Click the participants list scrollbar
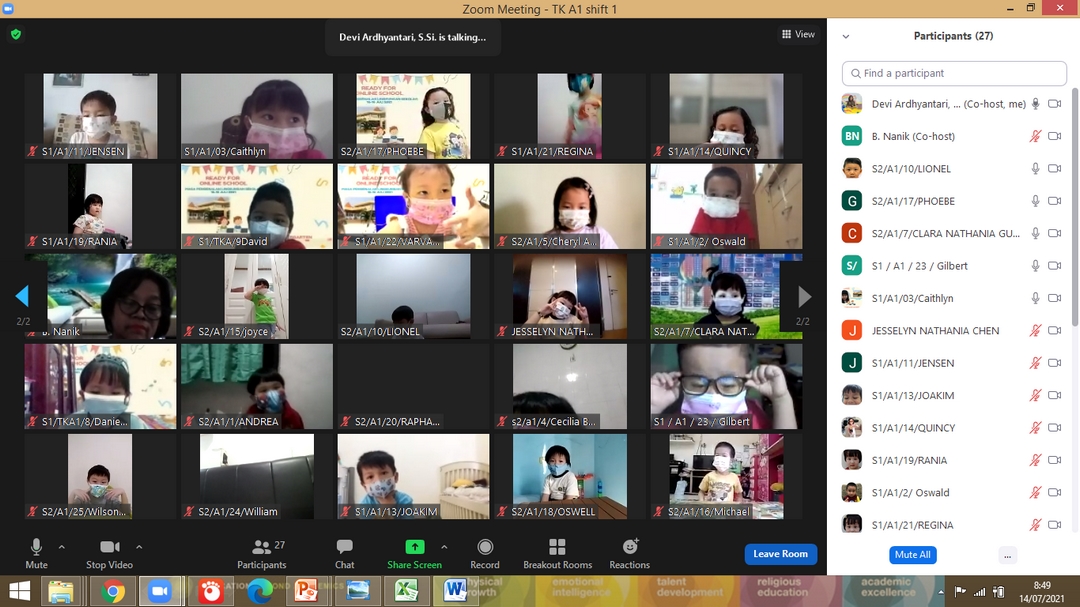 (x=1075, y=200)
